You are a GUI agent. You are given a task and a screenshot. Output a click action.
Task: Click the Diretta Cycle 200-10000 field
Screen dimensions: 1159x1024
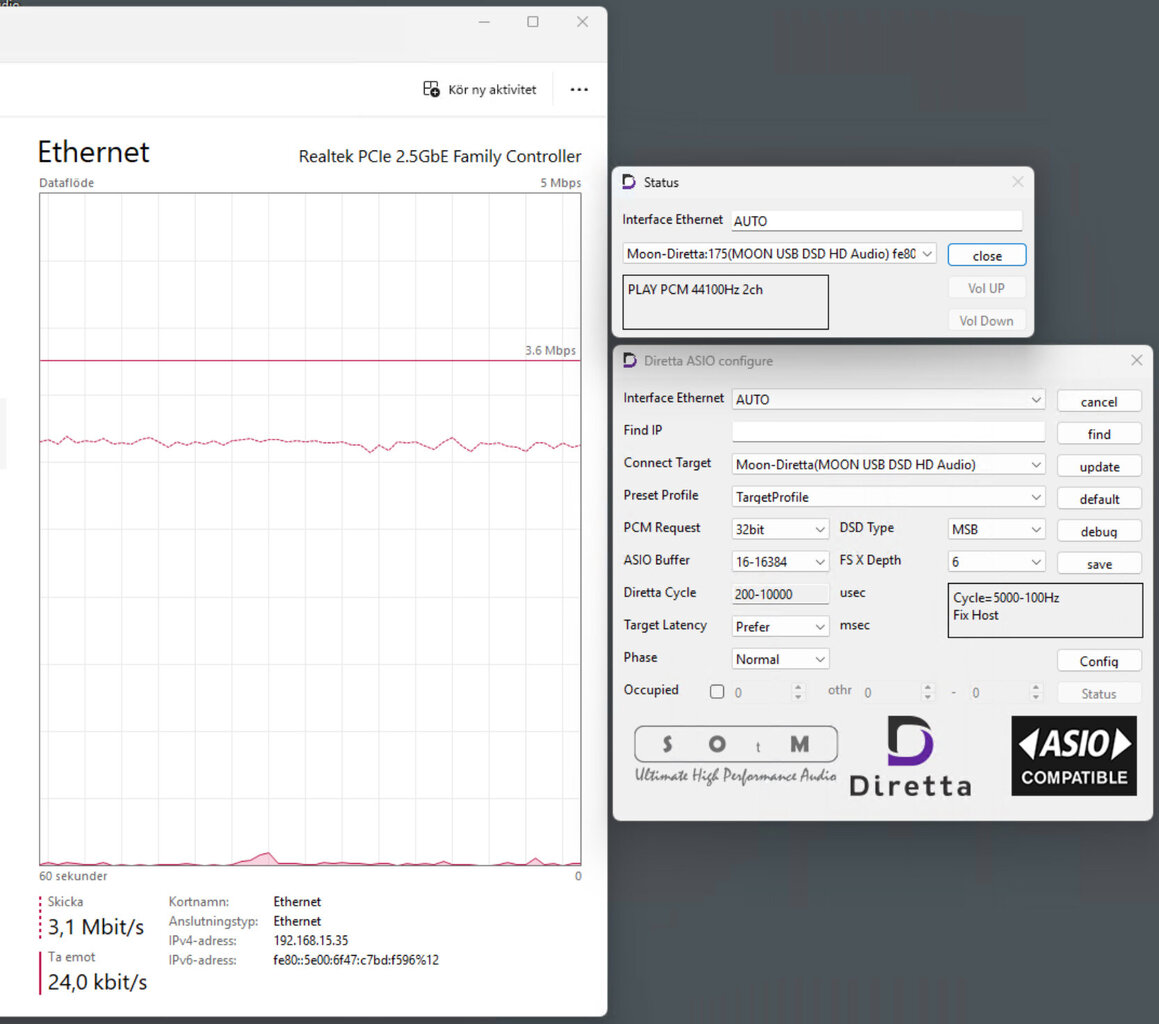point(781,594)
